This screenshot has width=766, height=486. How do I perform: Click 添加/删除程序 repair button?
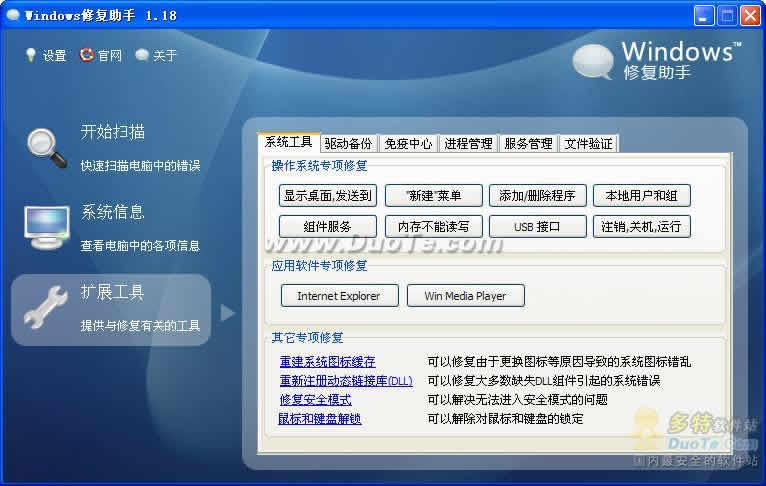(537, 196)
